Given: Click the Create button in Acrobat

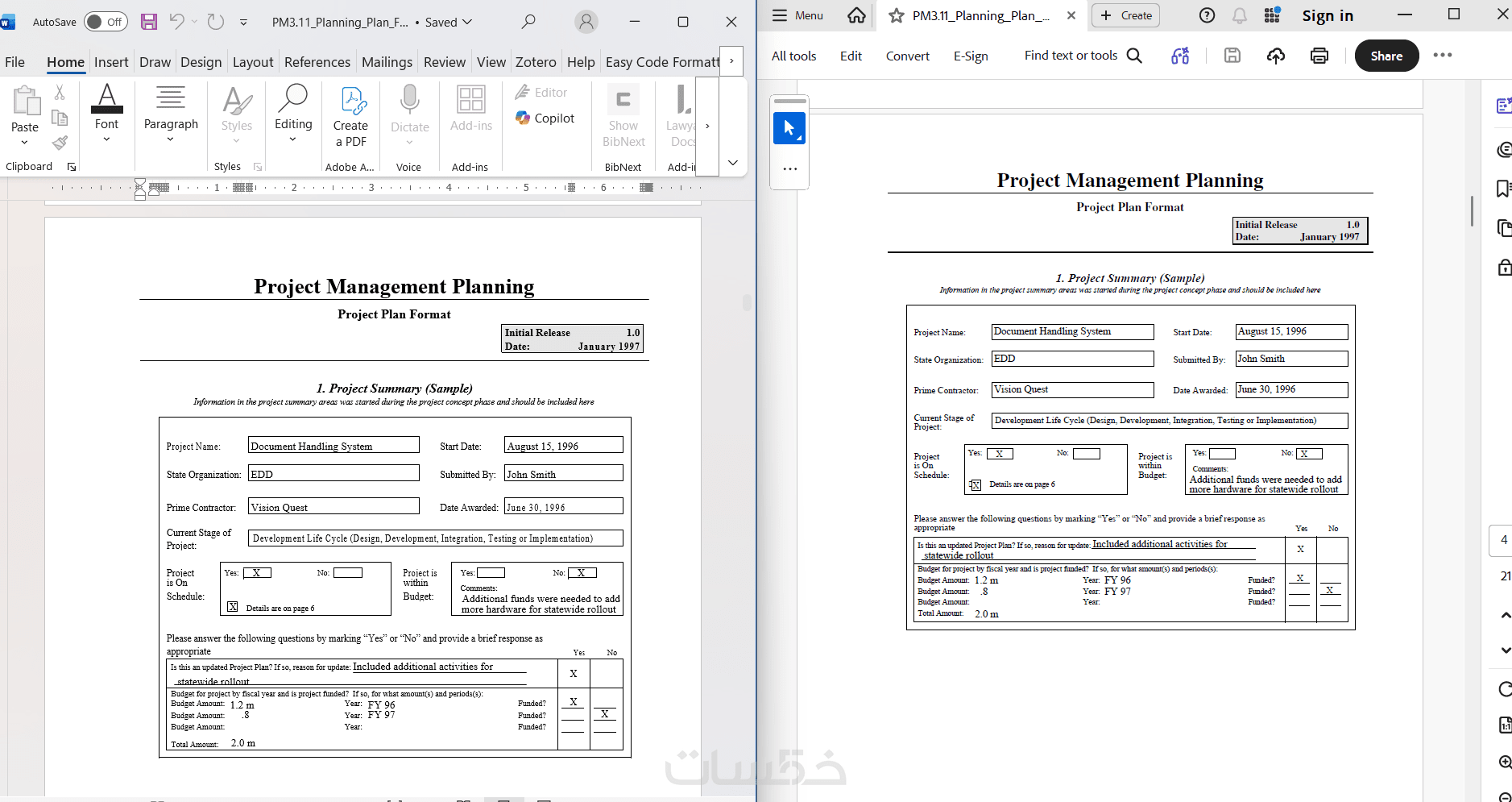Looking at the screenshot, I should (x=1126, y=15).
